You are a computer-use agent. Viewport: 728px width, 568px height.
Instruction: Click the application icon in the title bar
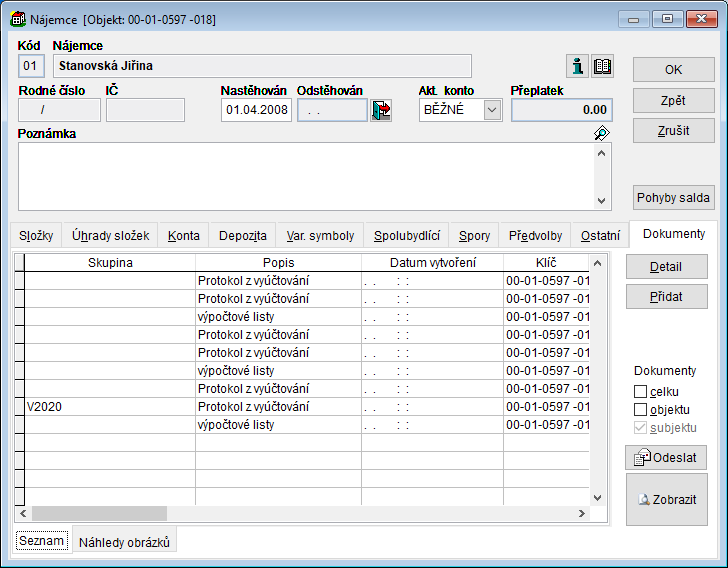coord(18,19)
